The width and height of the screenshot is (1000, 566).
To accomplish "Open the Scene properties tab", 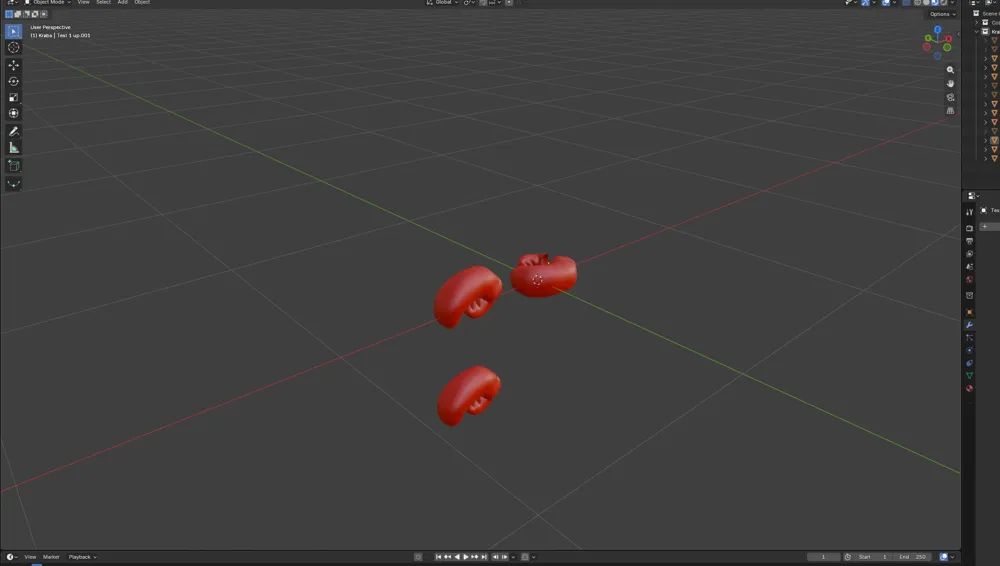I will 969,267.
